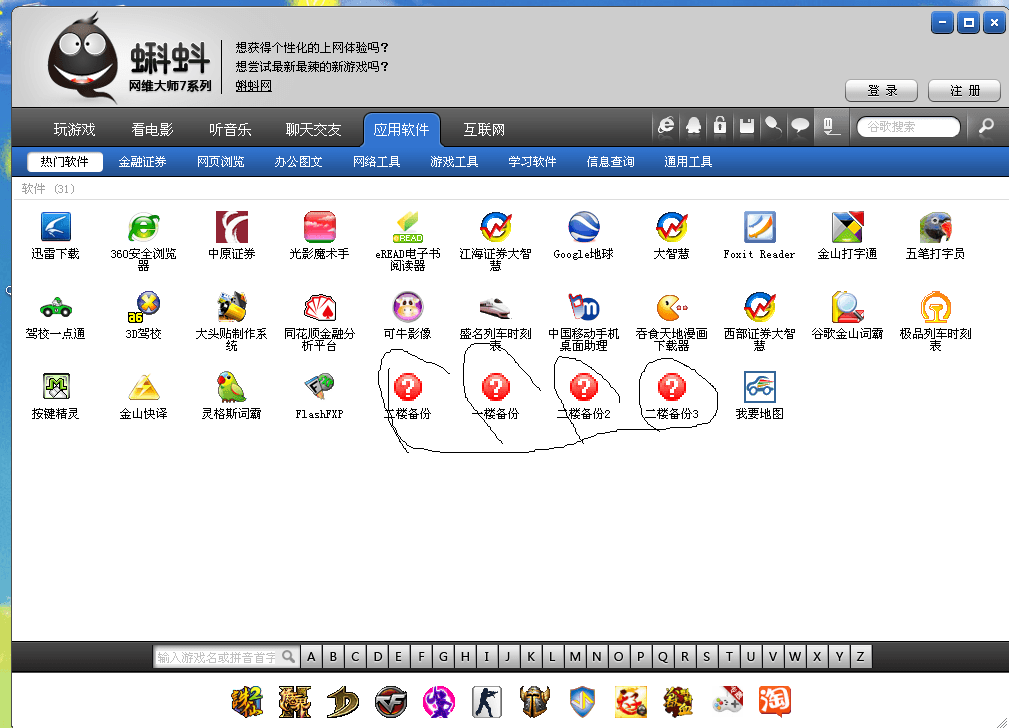
Task: Open the FlashFXP application icon
Action: [320, 387]
